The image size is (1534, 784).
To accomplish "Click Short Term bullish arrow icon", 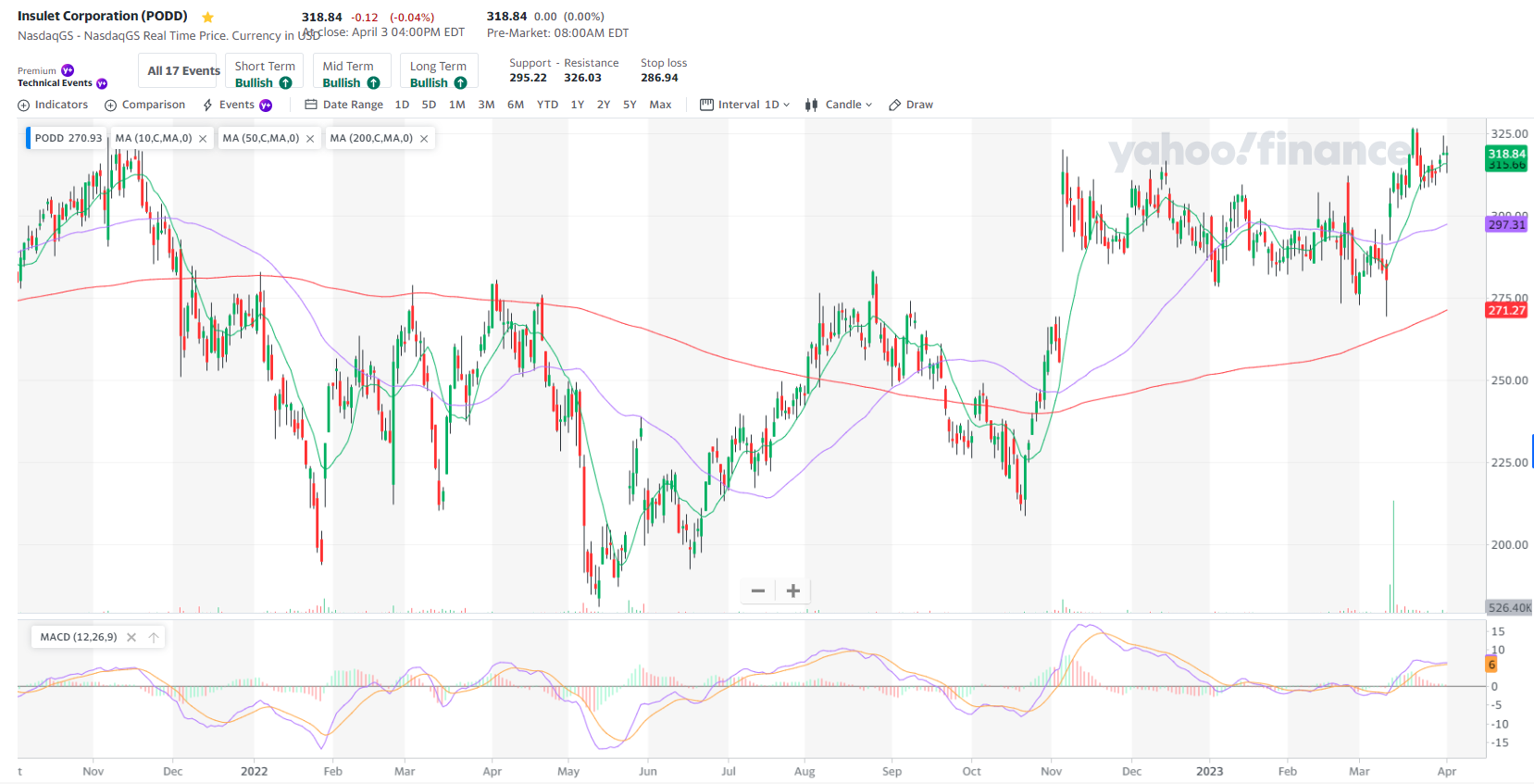I will tap(285, 83).
